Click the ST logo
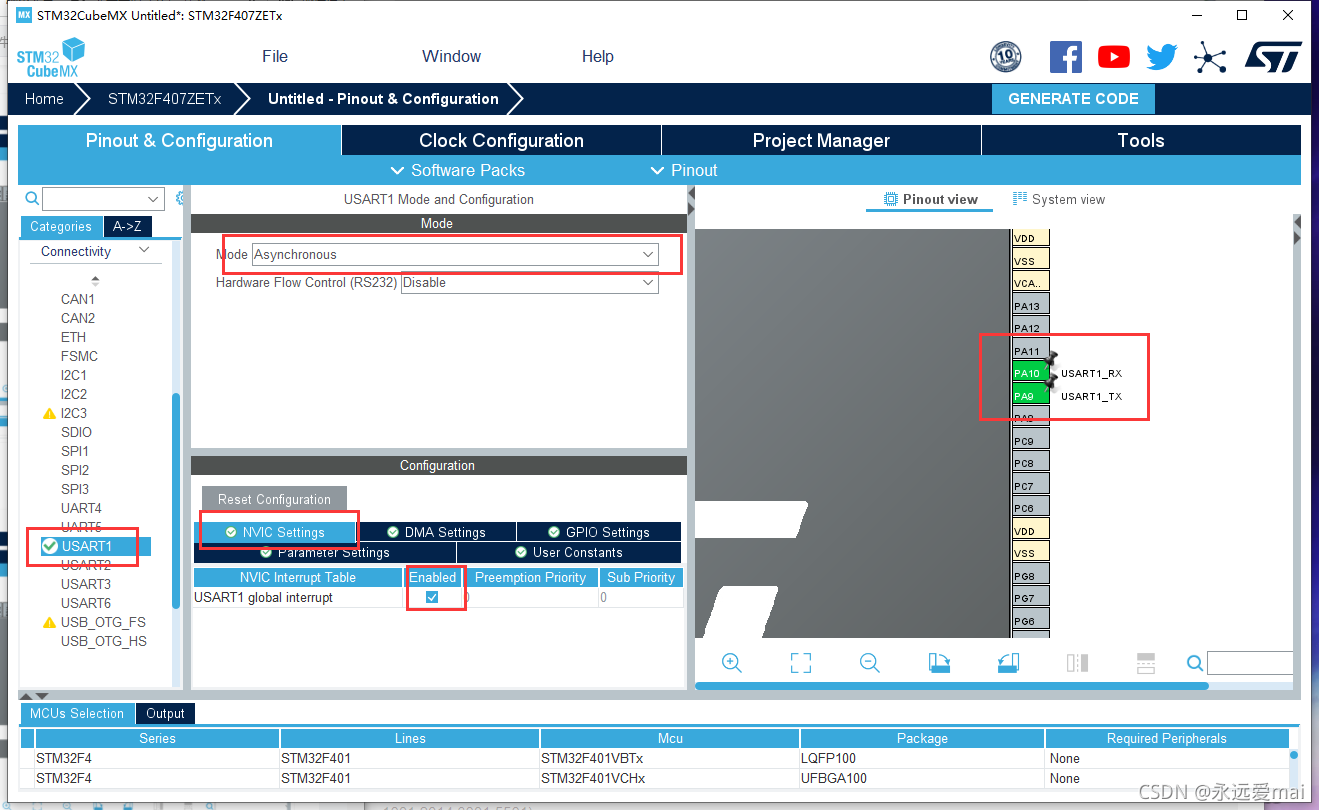1319x810 pixels. tap(1273, 57)
